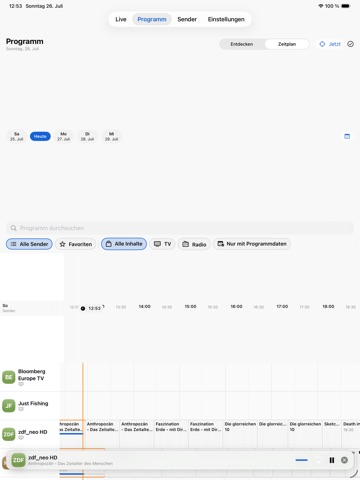Enable Nur mit Programmdaten filter
The image size is (360, 480).
click(252, 244)
